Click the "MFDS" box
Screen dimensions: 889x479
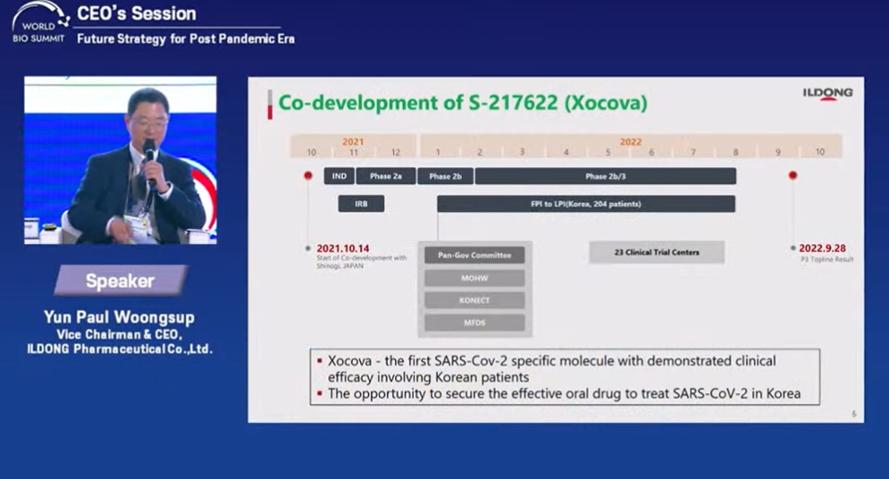[x=475, y=323]
